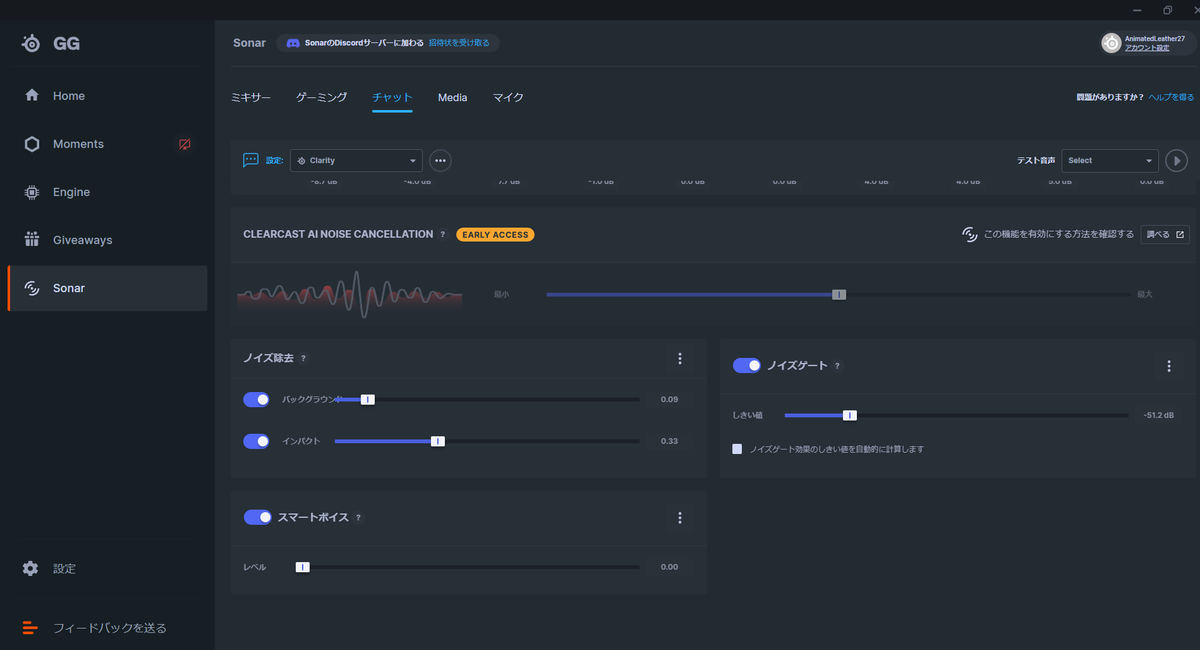Expand the Clarity preset dropdown
Viewport: 1200px width, 650px height.
point(356,160)
